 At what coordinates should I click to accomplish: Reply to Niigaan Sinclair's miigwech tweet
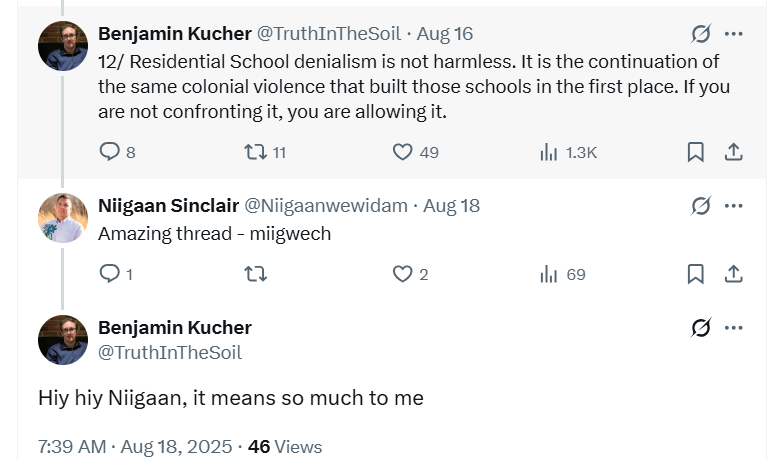(x=110, y=274)
